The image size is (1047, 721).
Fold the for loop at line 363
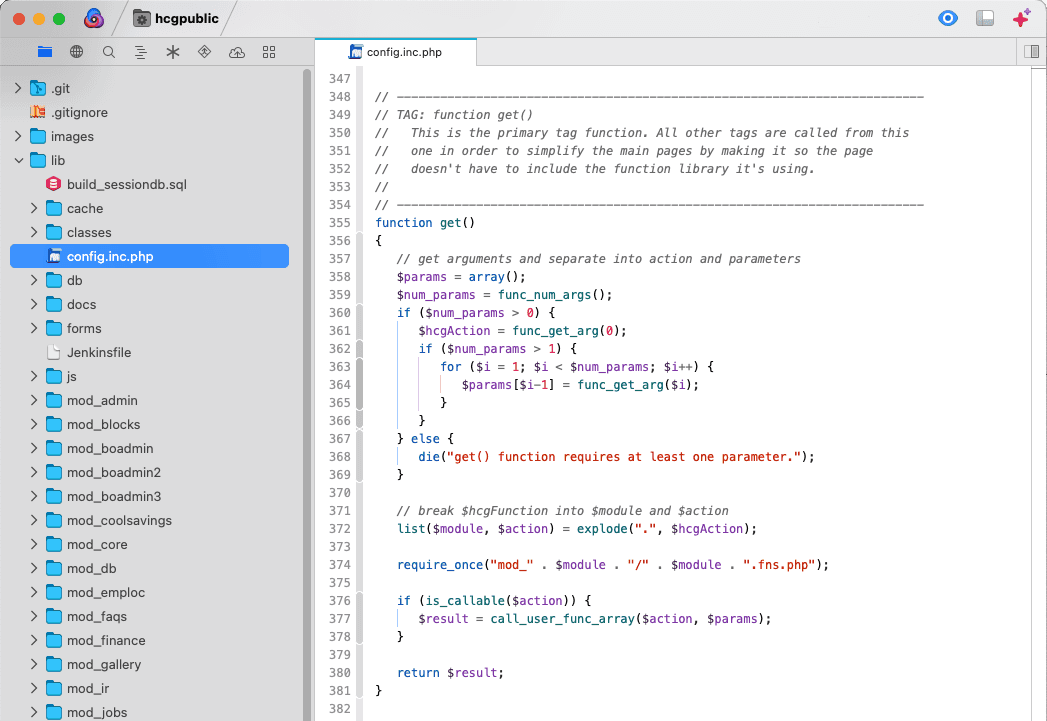(x=360, y=367)
